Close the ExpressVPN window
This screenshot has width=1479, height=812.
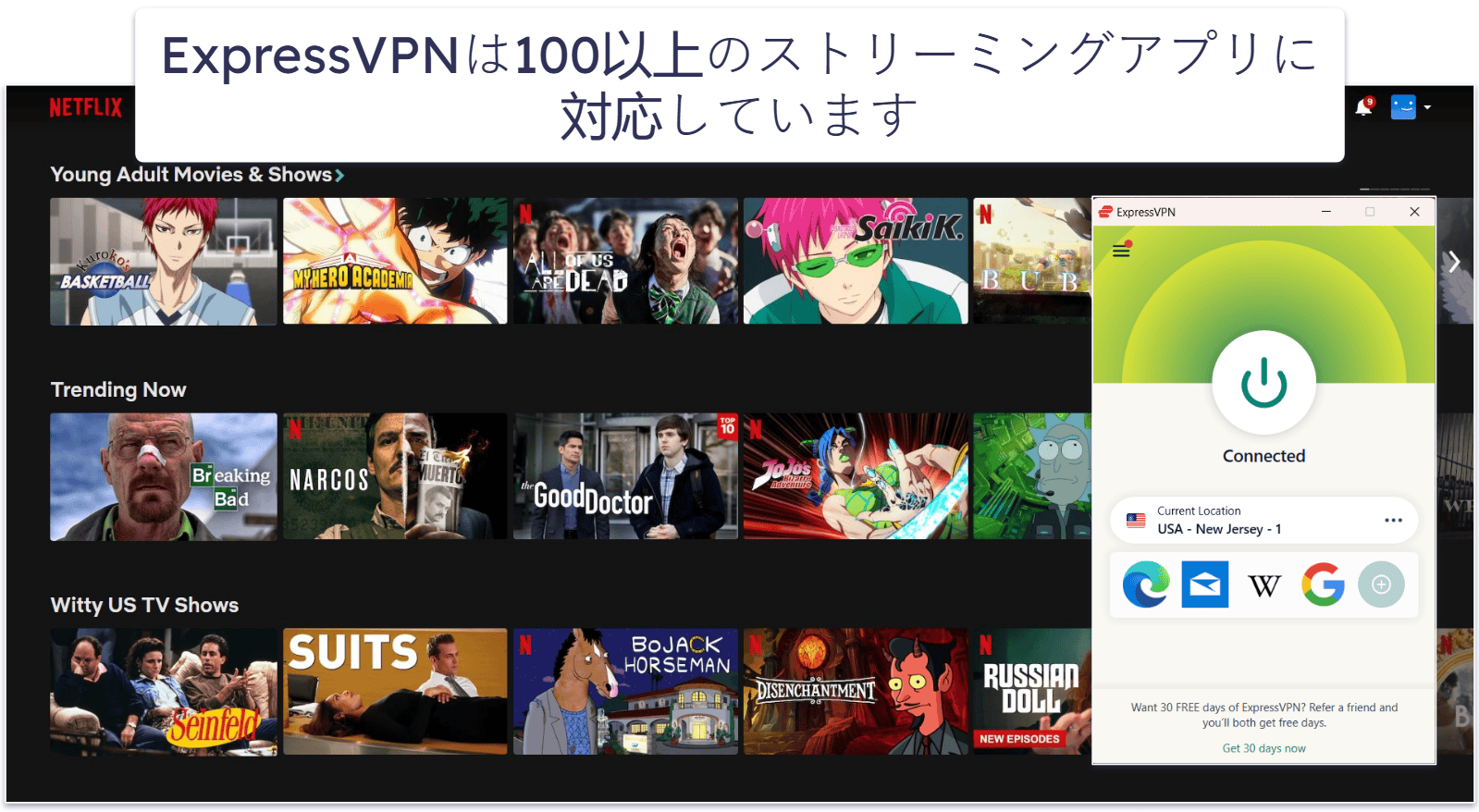pyautogui.click(x=1414, y=212)
